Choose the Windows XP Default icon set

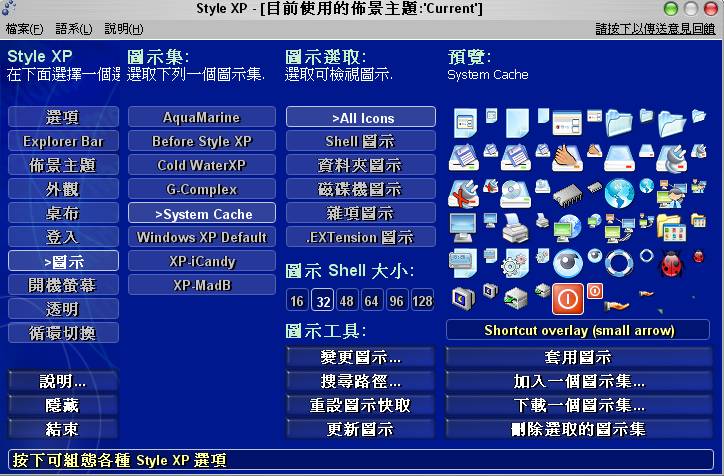tap(202, 237)
